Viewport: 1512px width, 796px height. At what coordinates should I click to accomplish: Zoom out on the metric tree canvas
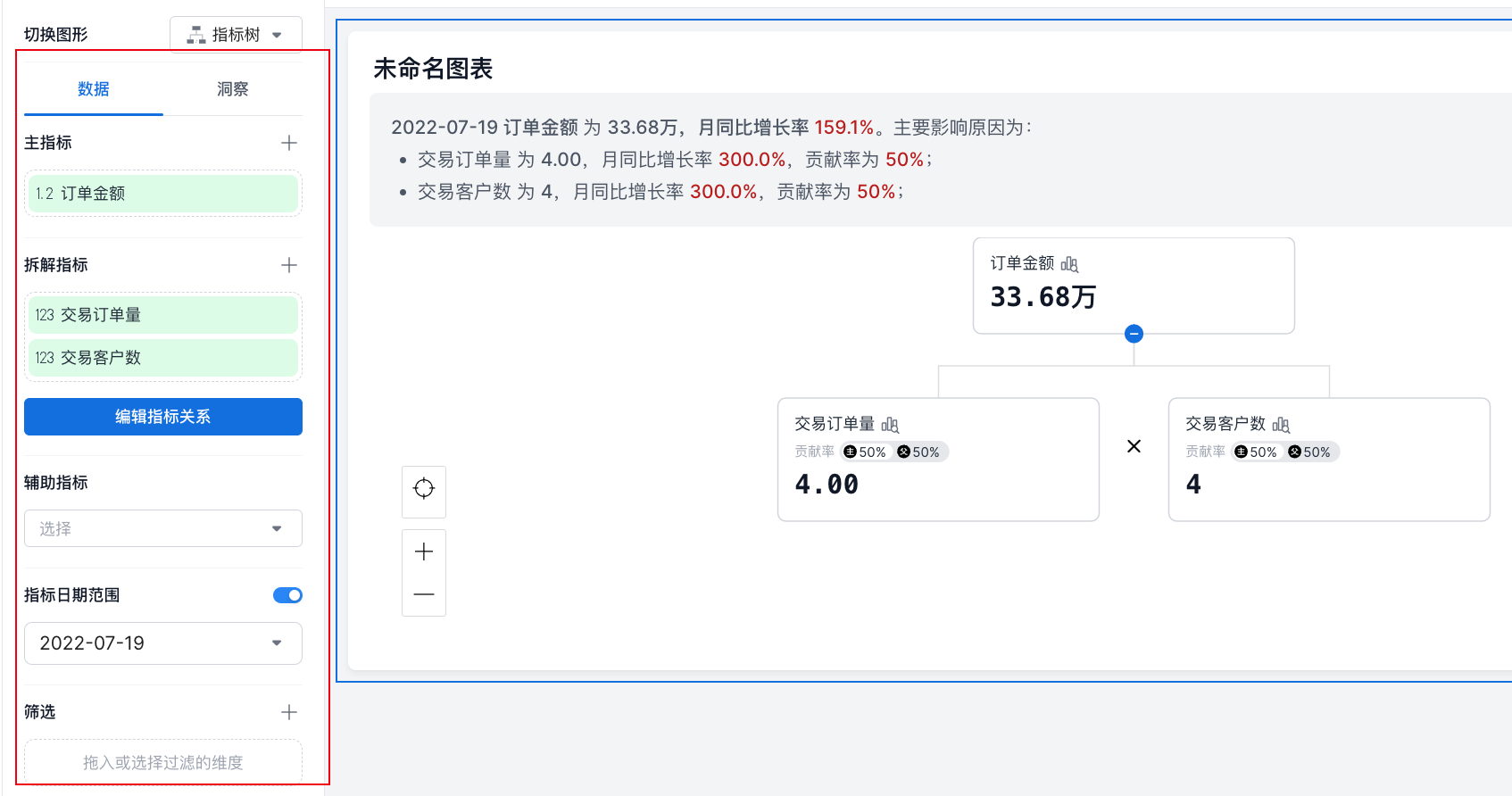coord(424,594)
